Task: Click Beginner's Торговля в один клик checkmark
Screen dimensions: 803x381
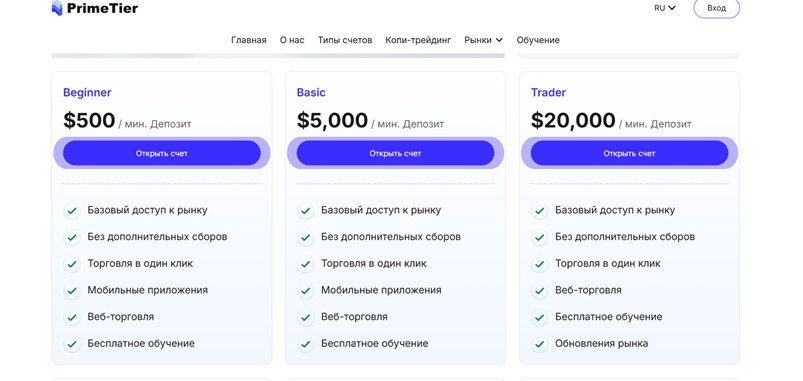Action: pyautogui.click(x=72, y=264)
